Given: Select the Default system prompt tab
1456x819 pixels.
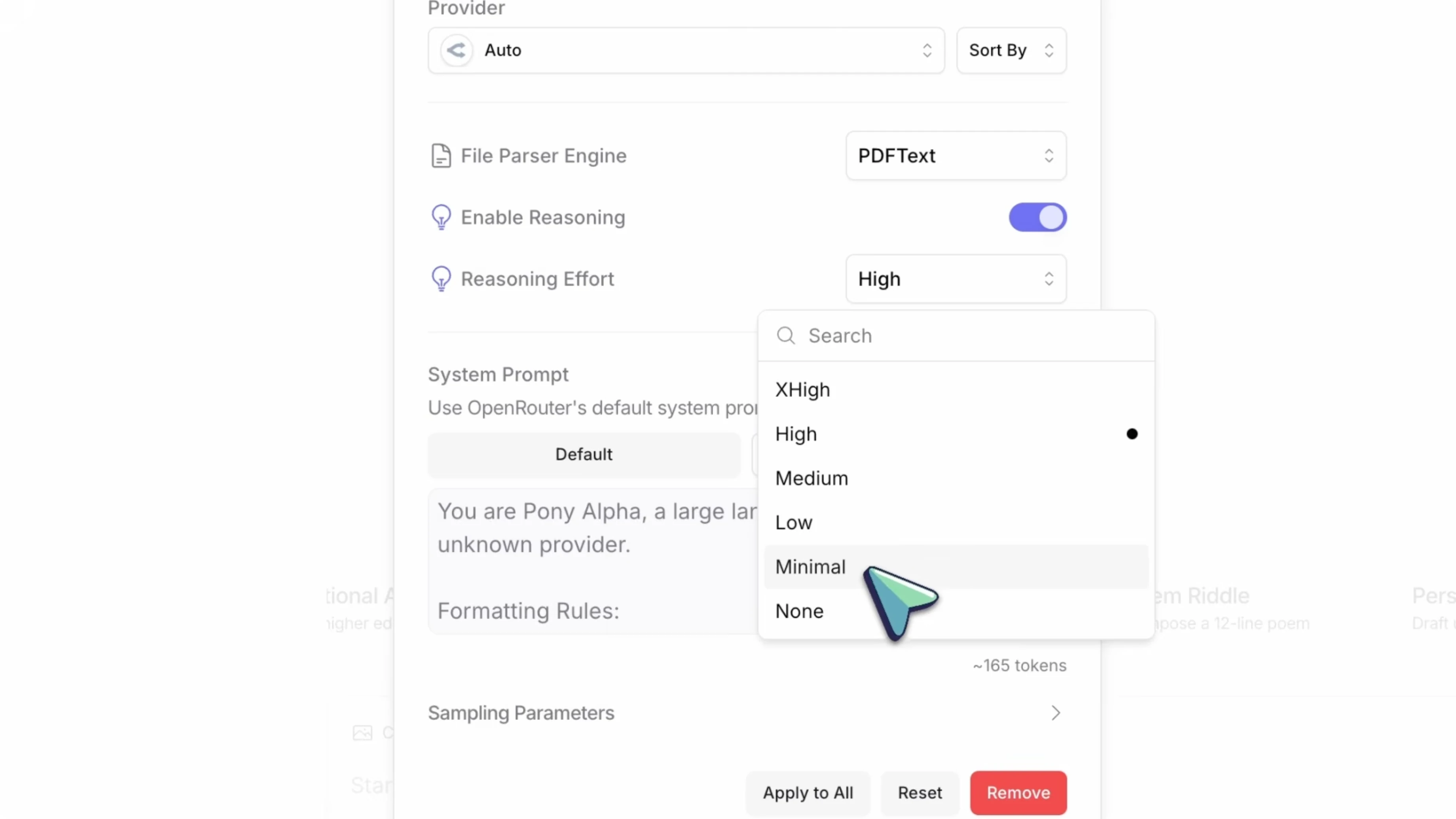Looking at the screenshot, I should click(x=584, y=455).
